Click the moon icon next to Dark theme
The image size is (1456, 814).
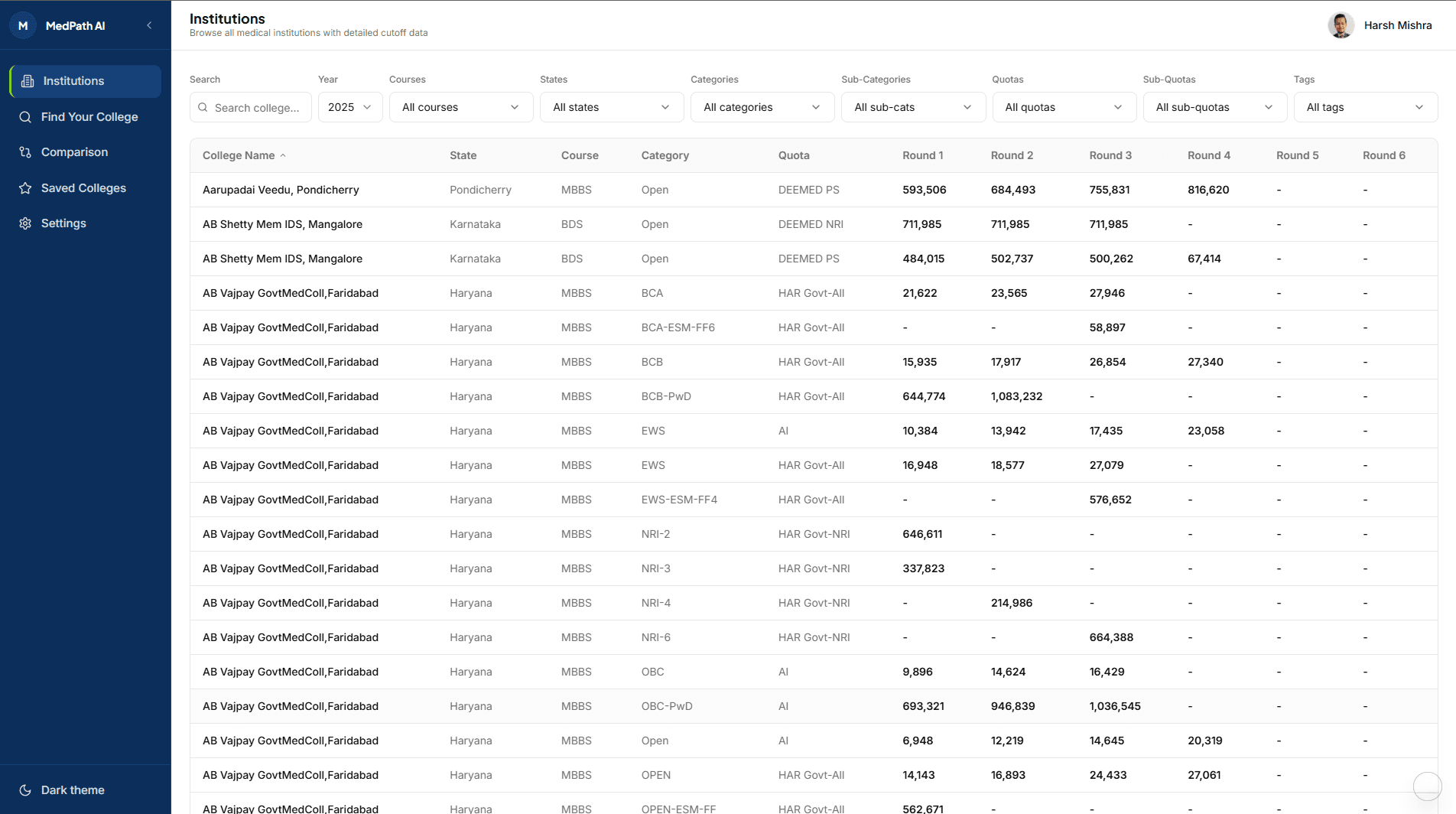click(25, 789)
